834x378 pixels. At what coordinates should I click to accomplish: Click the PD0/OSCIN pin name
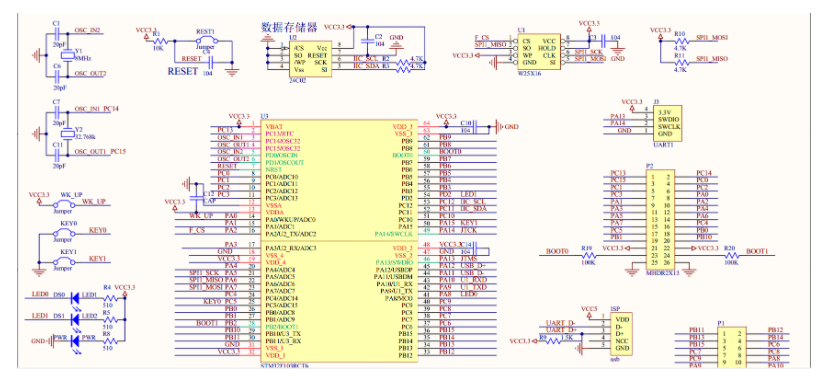coord(282,155)
